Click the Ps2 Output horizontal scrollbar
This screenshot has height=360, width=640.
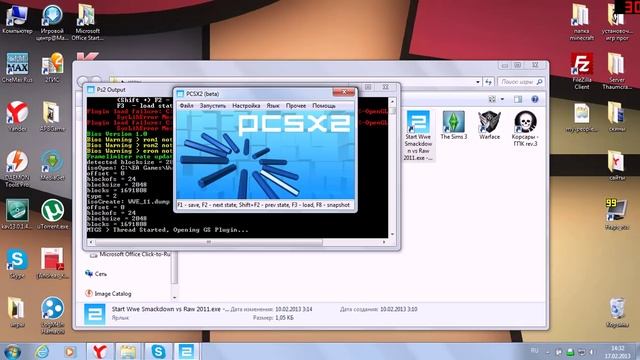[237, 242]
